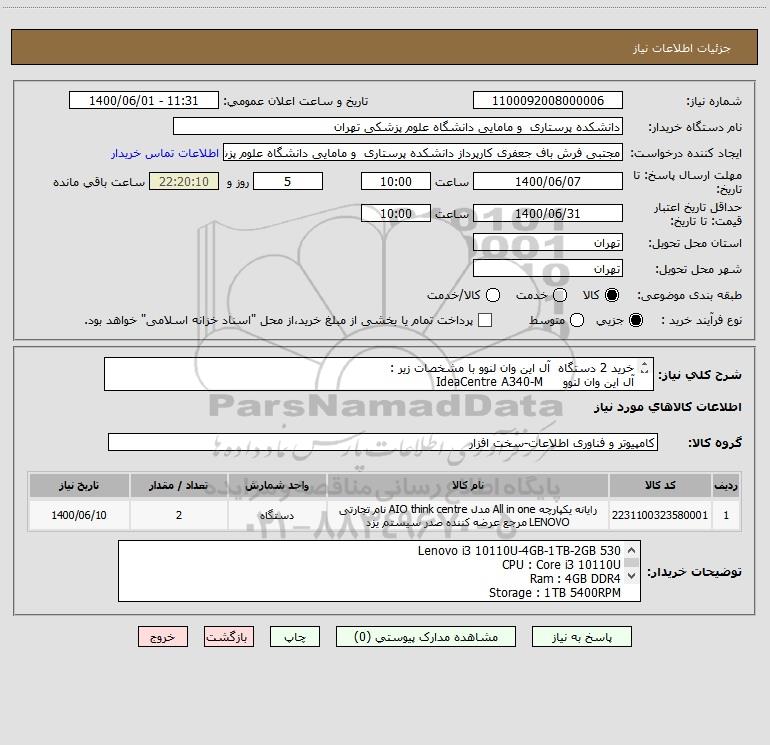This screenshot has width=770, height=745.
Task: Click the شماره نیاز number field
Action: click(x=548, y=101)
